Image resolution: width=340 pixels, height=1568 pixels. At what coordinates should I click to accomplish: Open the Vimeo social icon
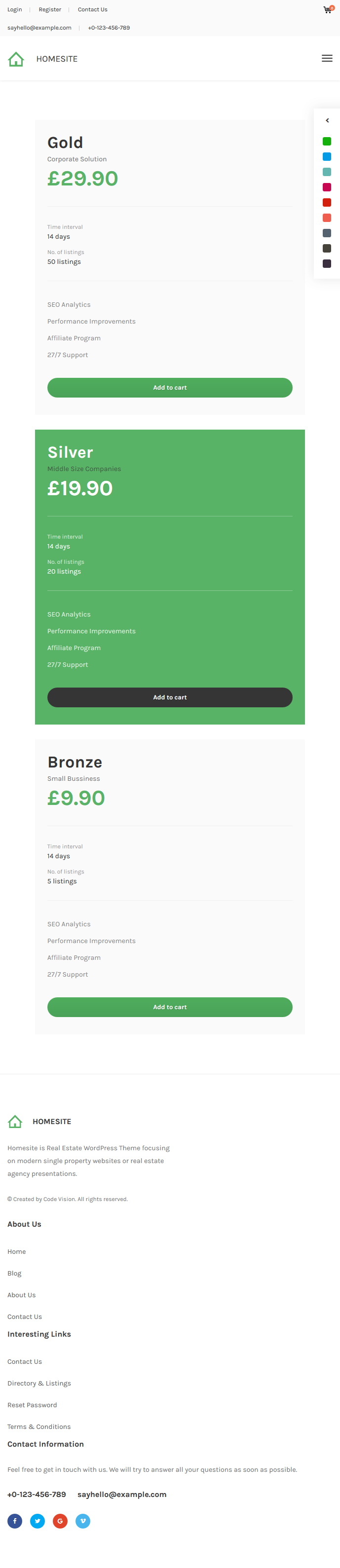83,1521
